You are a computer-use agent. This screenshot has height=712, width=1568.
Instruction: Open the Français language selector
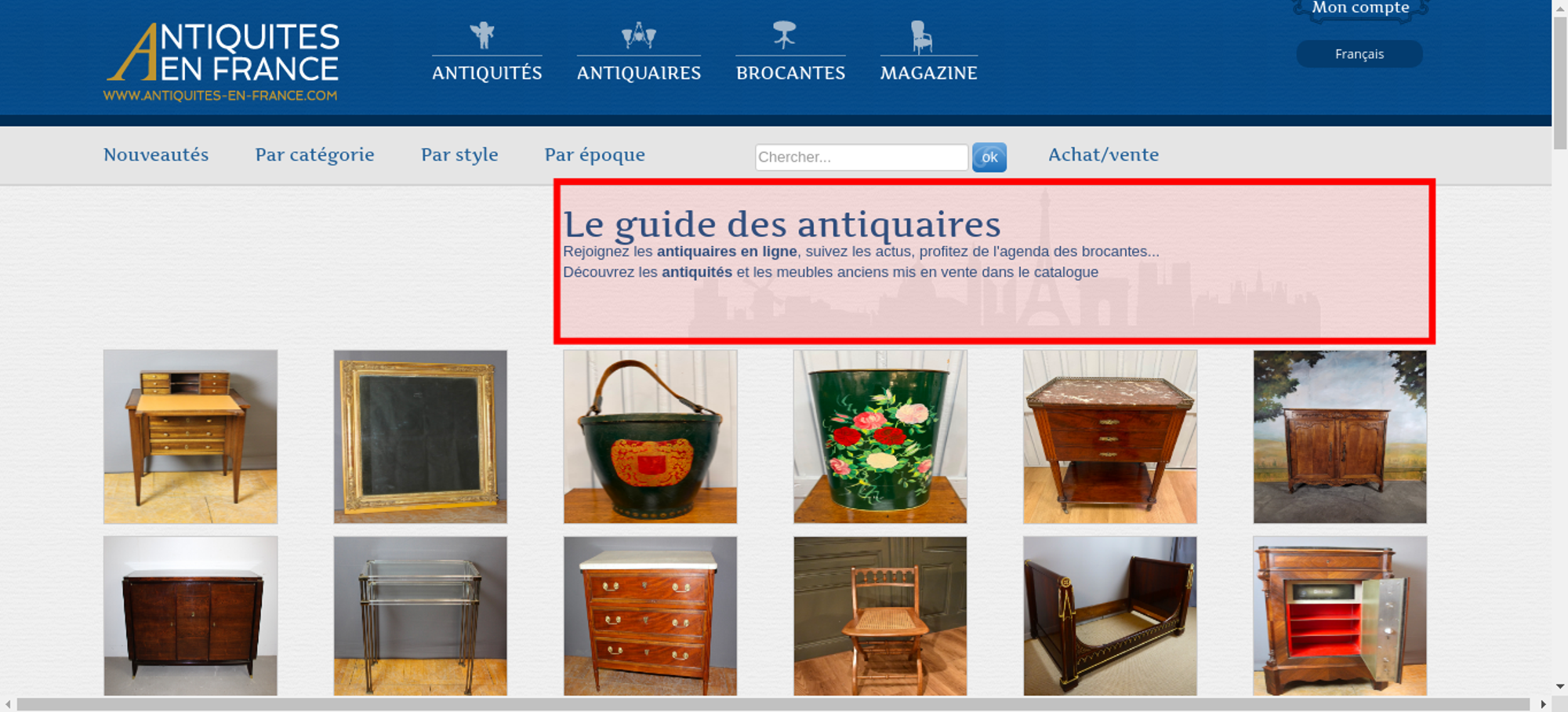click(1359, 54)
